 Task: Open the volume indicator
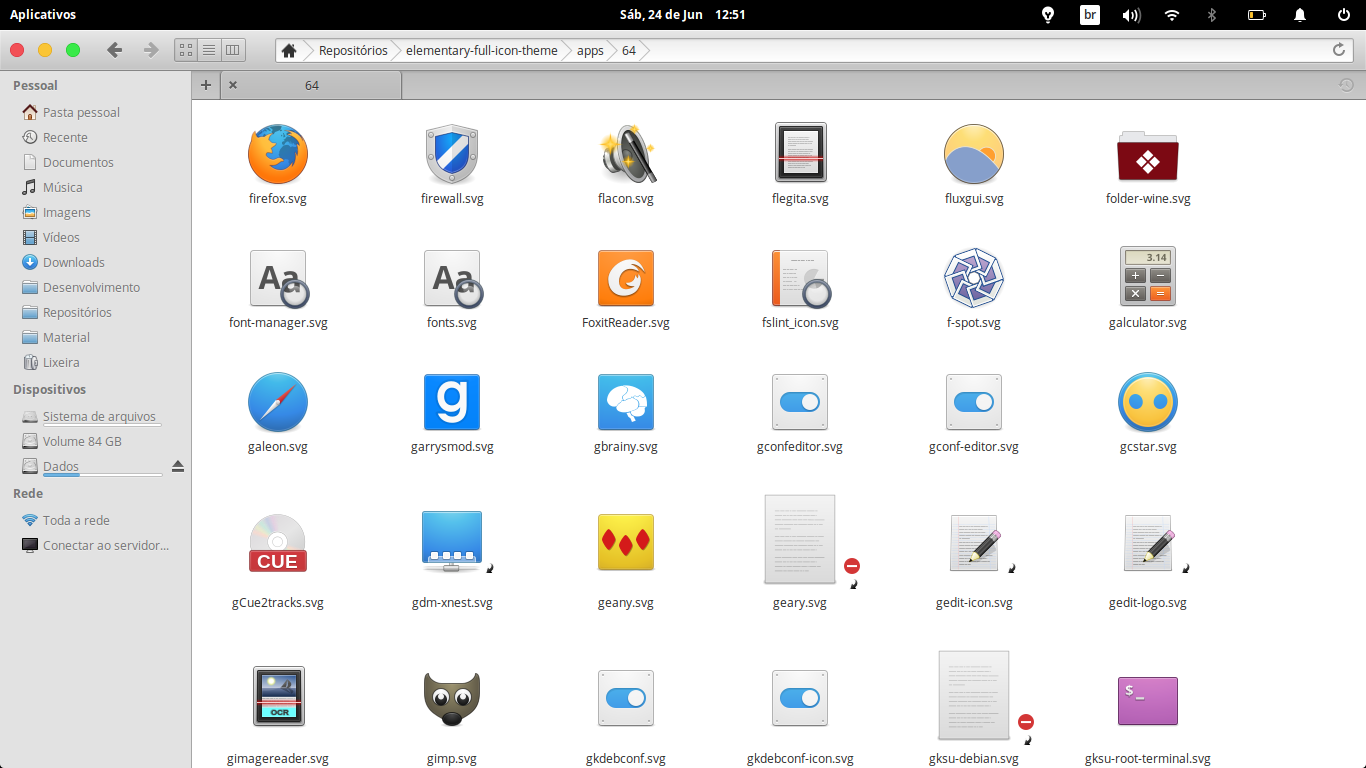tap(1131, 15)
